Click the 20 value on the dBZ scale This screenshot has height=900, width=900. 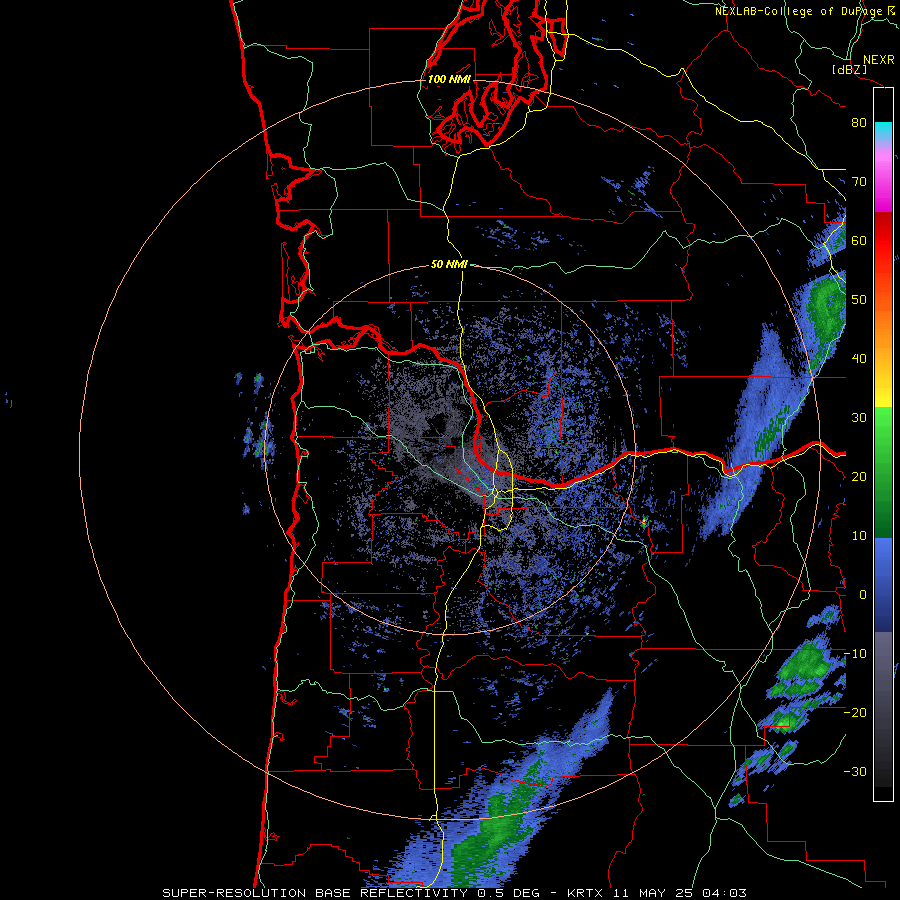coord(859,476)
